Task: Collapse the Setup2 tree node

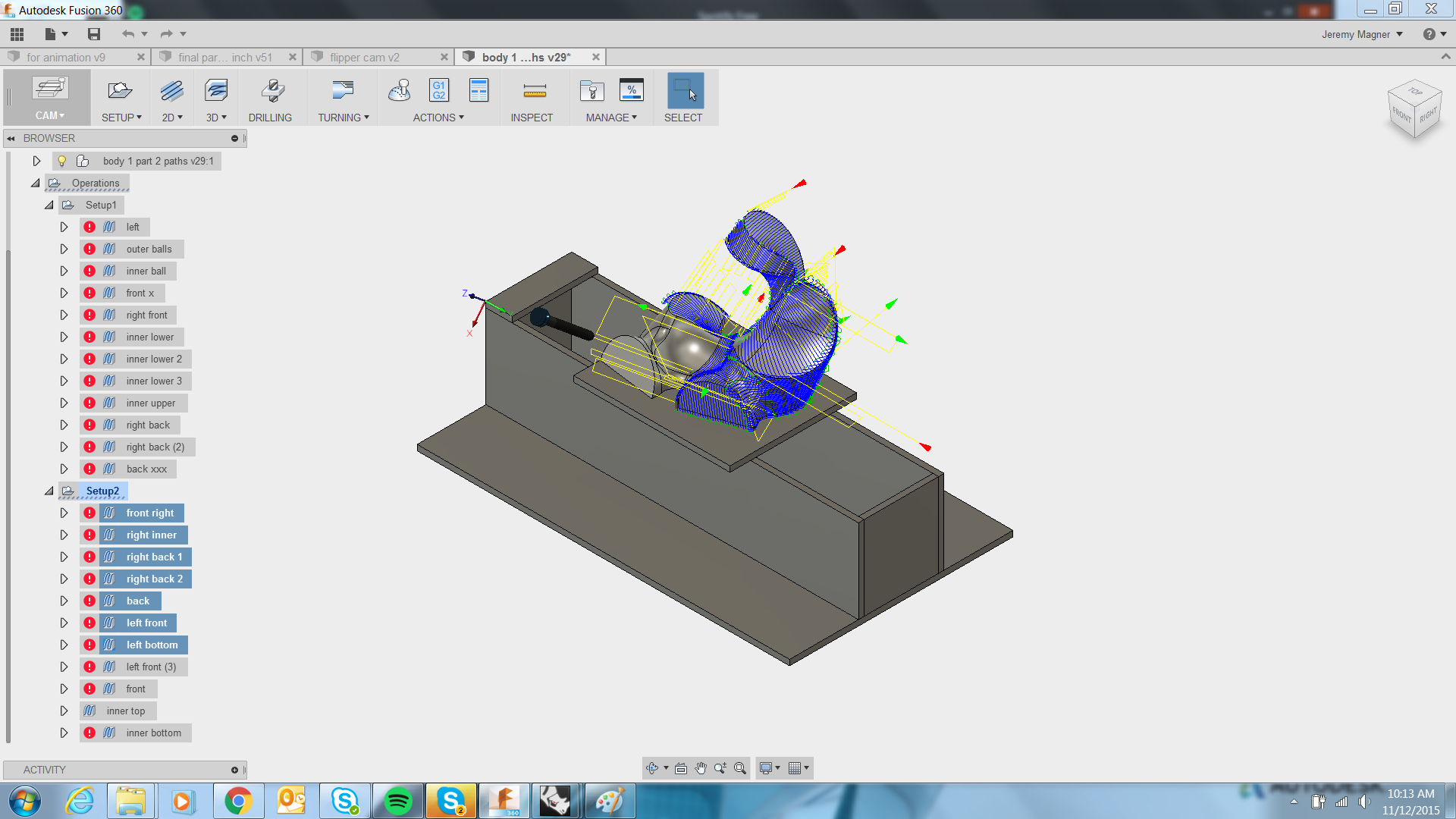Action: point(49,491)
